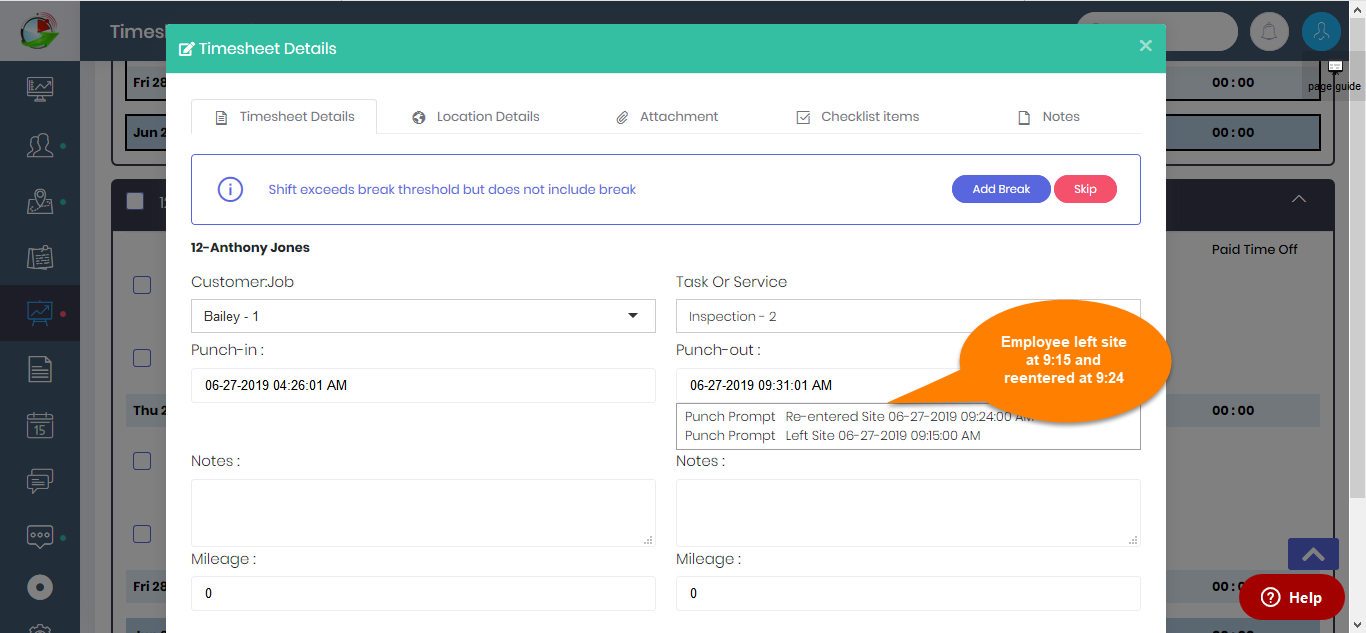Click the Mileage field under Punch-in
The image size is (1366, 633).
click(x=423, y=593)
